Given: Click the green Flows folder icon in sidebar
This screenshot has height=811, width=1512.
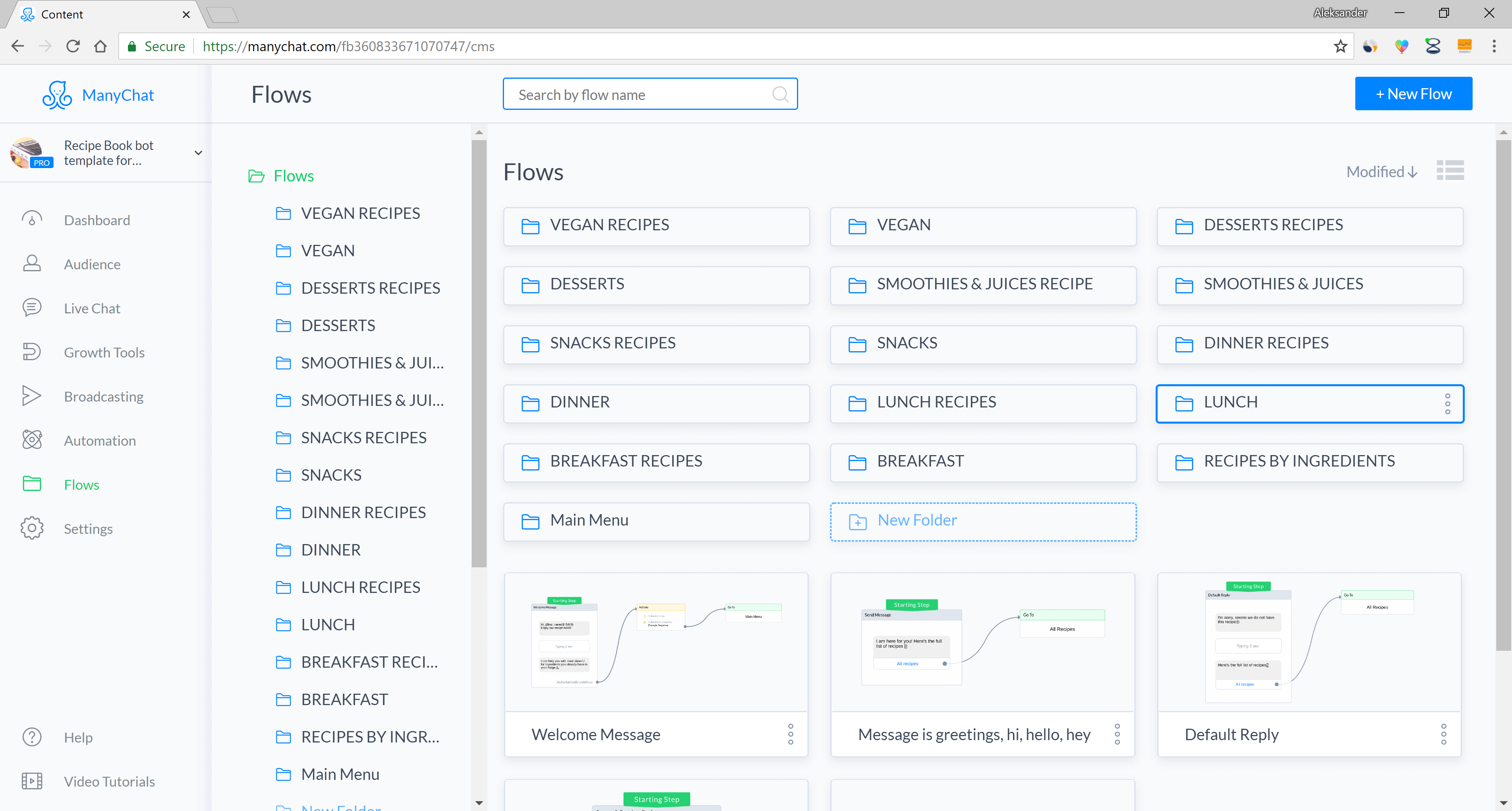Looking at the screenshot, I should pyautogui.click(x=31, y=483).
